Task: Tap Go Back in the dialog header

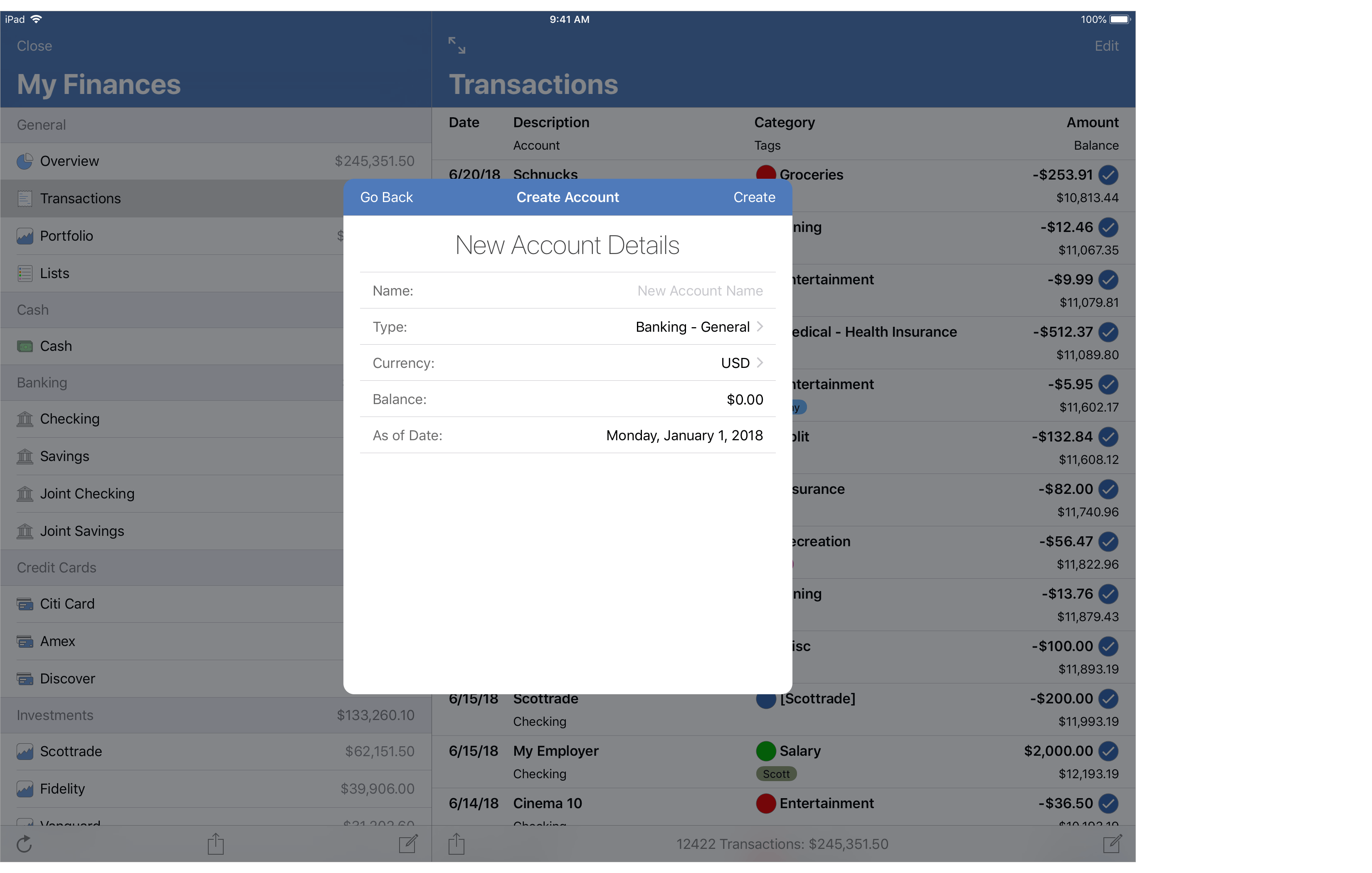Action: pos(386,197)
